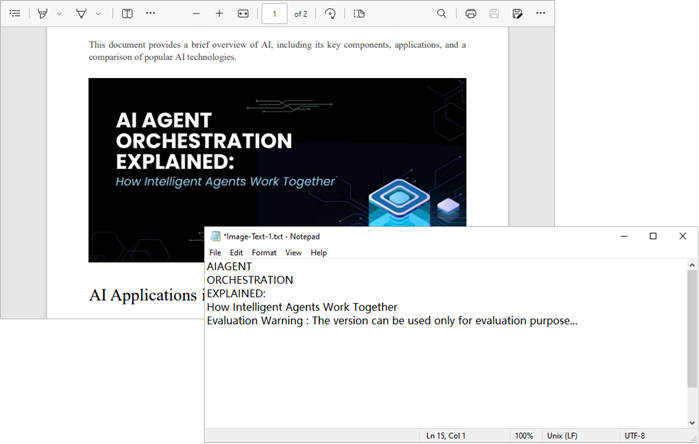
Task: Open the Notepad View menu
Action: (x=293, y=252)
